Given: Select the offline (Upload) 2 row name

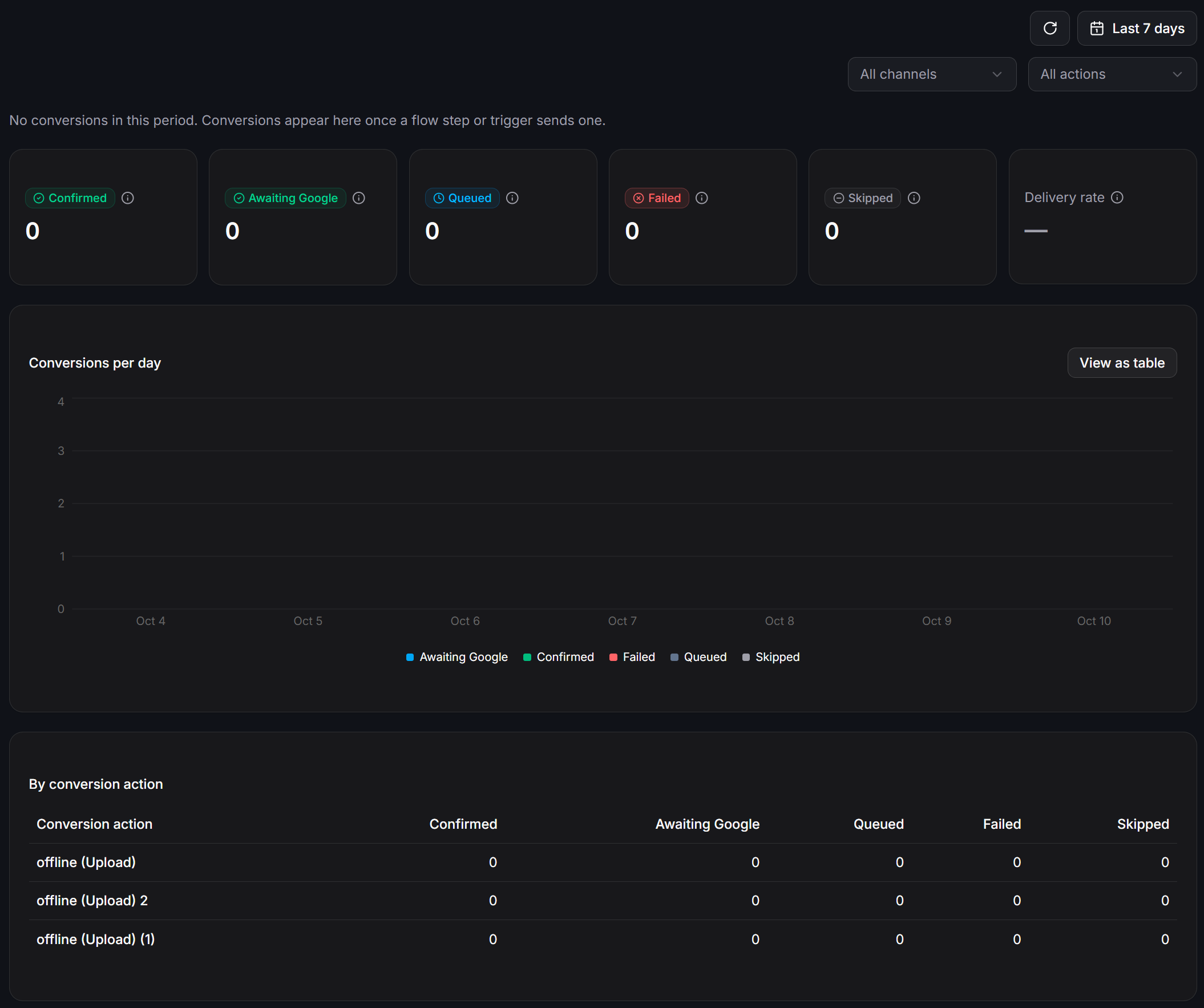Looking at the screenshot, I should click(x=92, y=901).
